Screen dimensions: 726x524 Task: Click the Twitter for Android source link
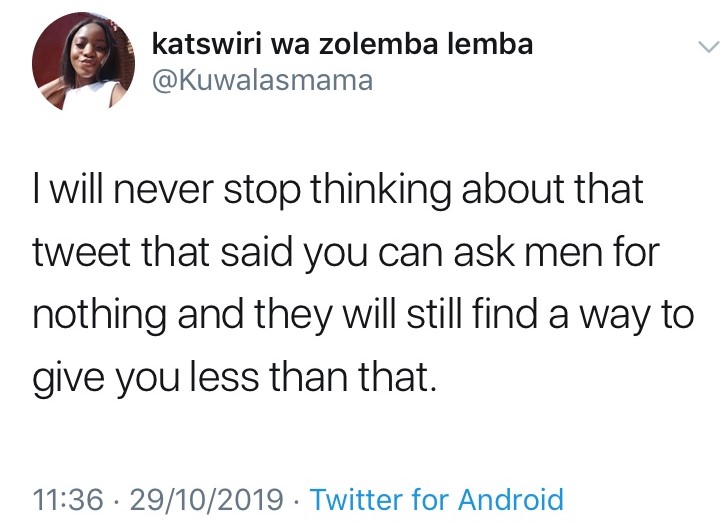(x=438, y=499)
